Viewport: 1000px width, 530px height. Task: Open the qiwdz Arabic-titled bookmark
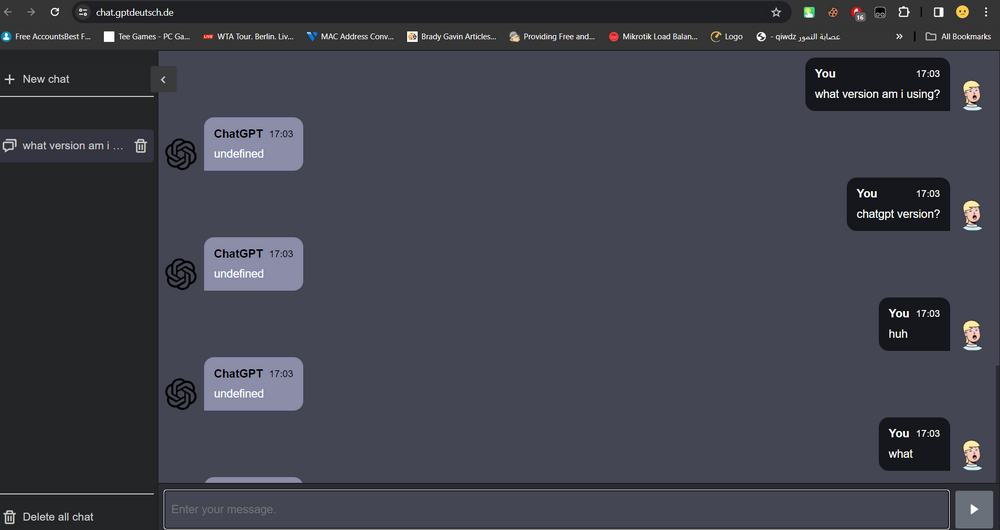point(798,36)
